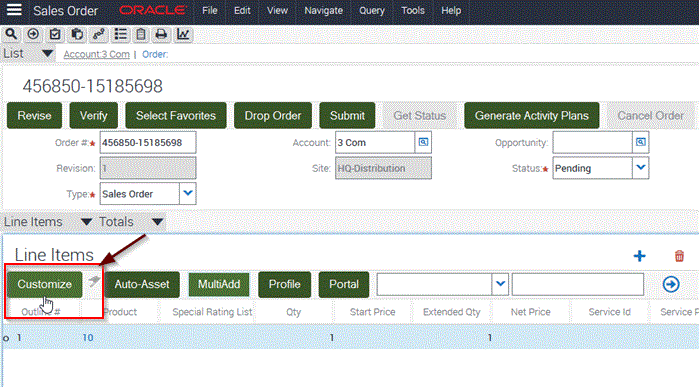Click the Generate Activity Plans button
This screenshot has height=387, width=699.
[x=531, y=115]
